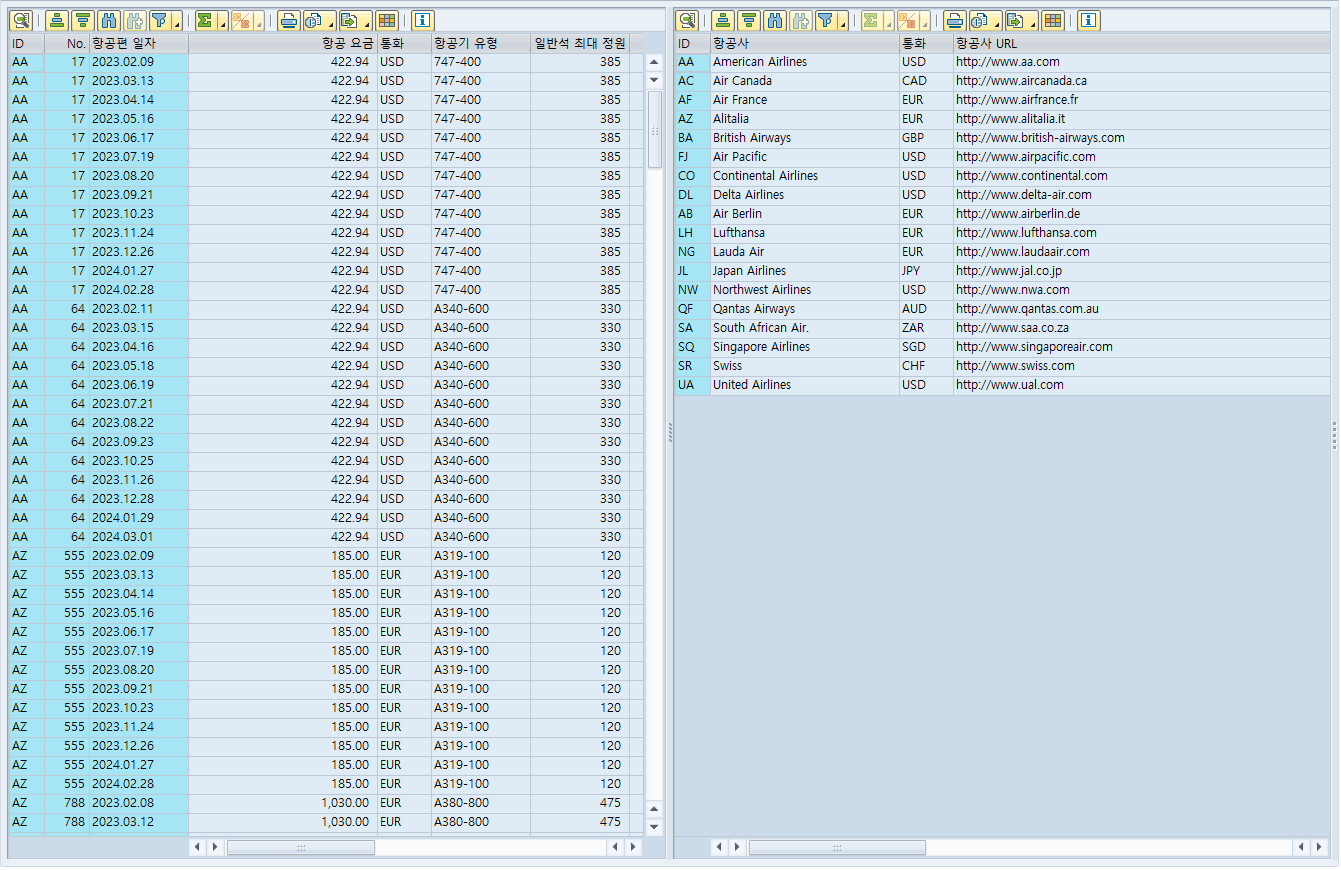
Task: Click the 항공 요금 column header
Action: [x=283, y=44]
